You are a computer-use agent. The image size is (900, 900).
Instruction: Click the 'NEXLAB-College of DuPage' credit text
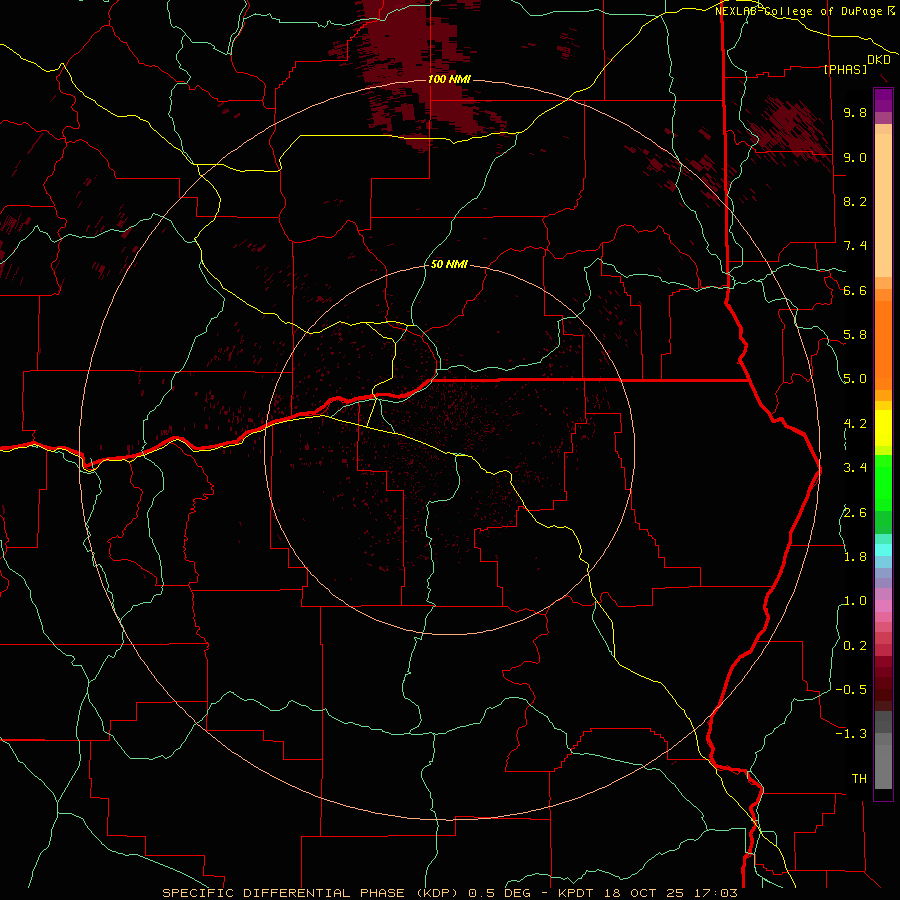801,11
